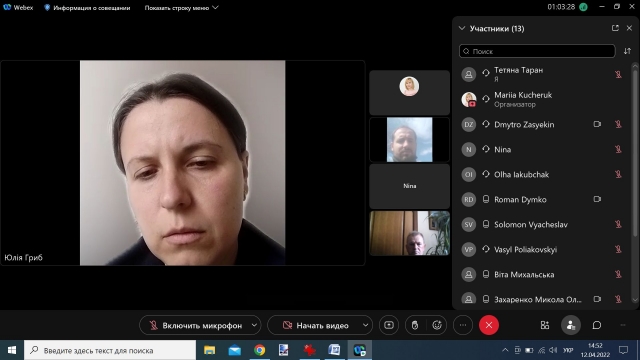Open Показать строку меню dropdown
Viewport: 640px width, 360px height.
point(182,7)
